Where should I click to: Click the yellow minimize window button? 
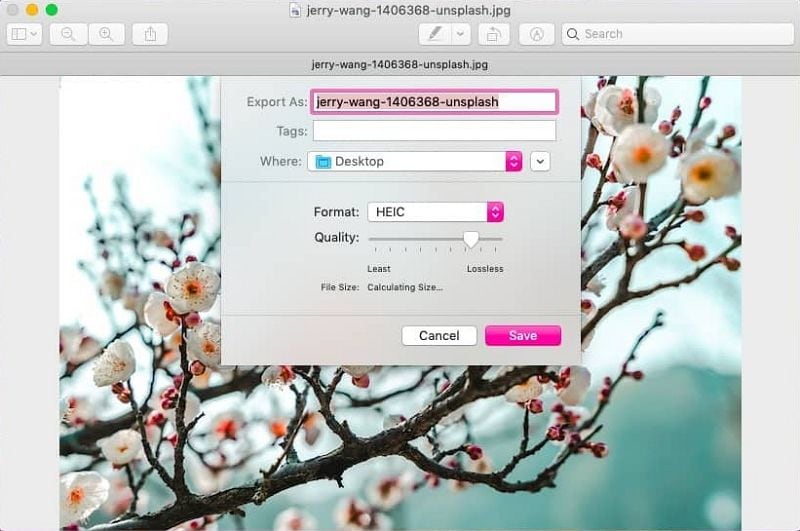point(32,10)
